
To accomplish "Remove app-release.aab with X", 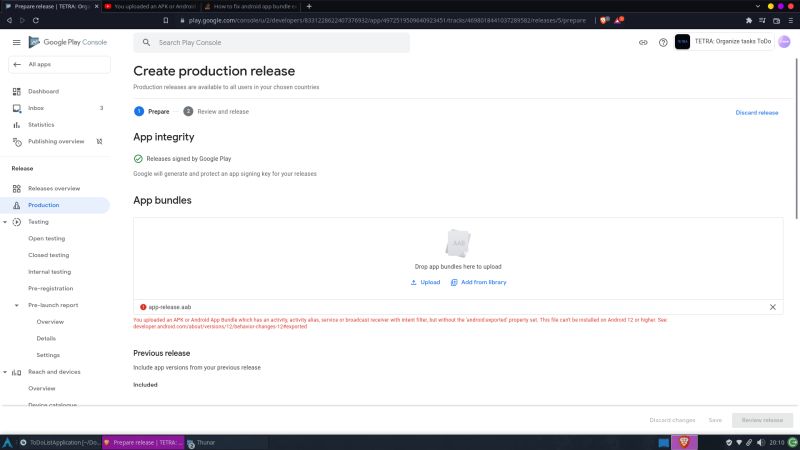I will click(772, 307).
